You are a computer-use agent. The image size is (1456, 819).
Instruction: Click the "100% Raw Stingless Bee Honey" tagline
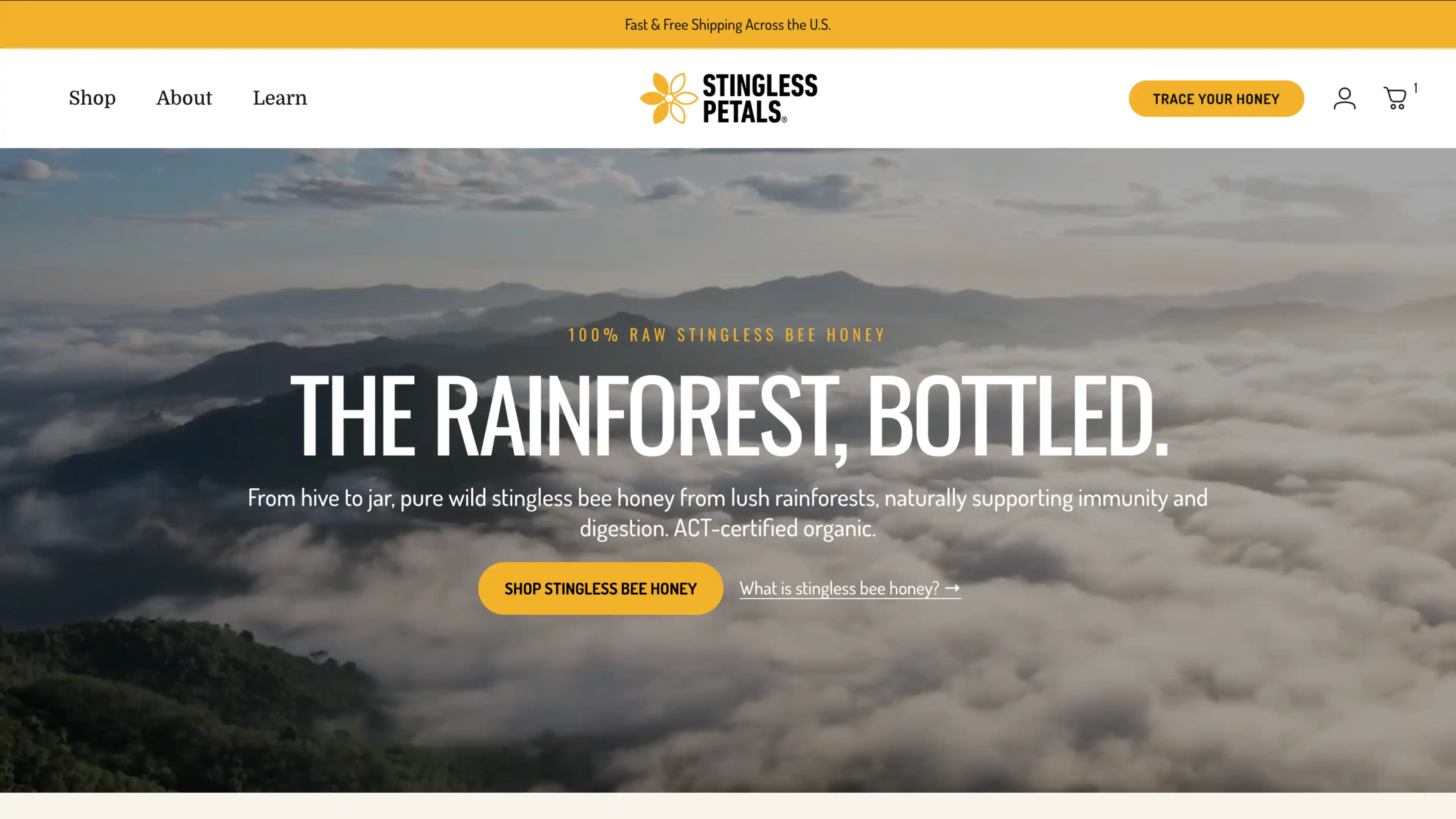tap(727, 334)
